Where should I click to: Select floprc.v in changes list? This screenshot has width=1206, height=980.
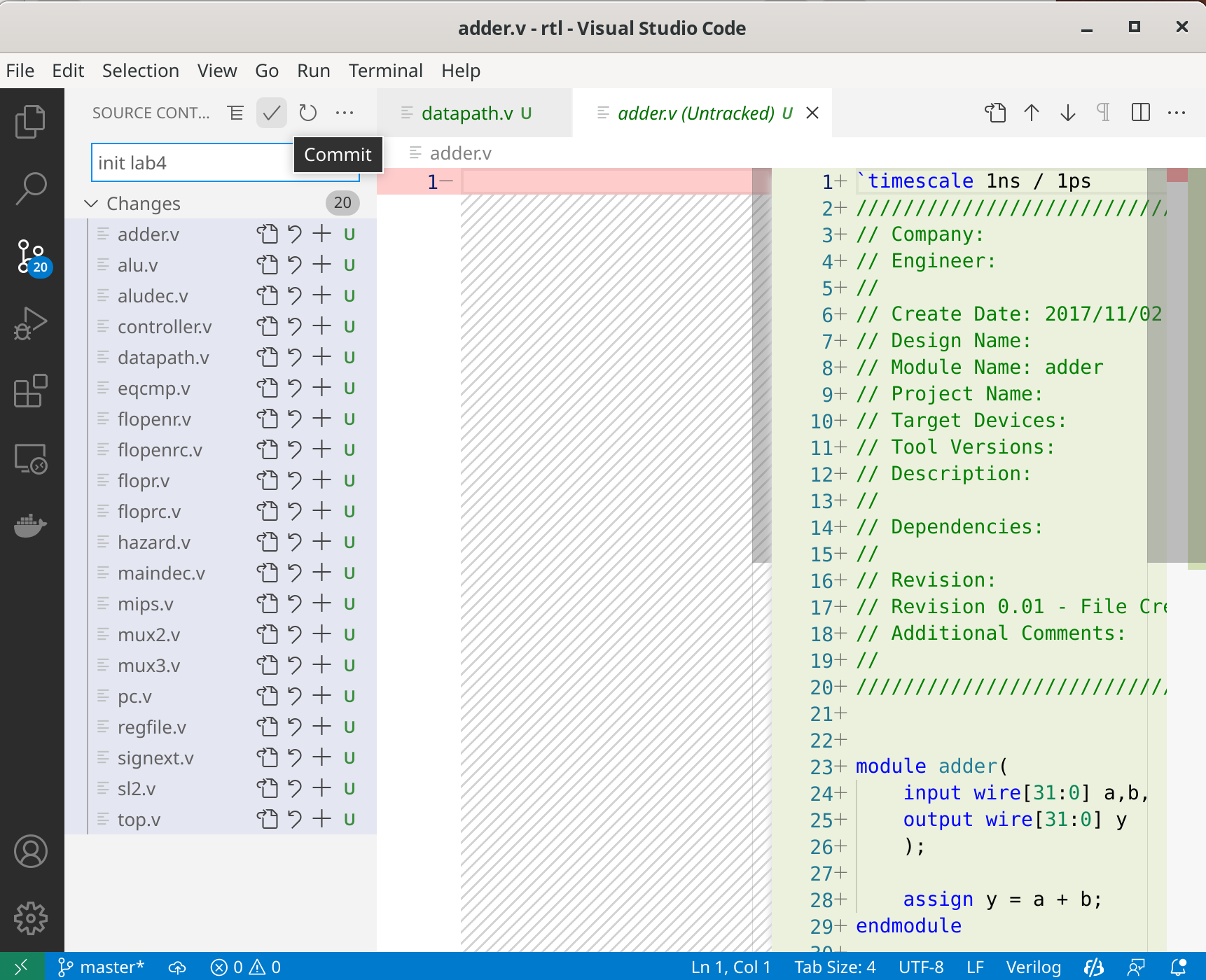point(221,511)
